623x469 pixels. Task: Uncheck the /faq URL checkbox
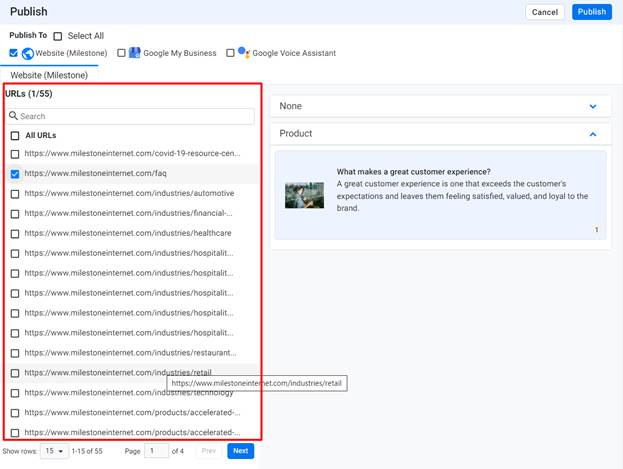[15, 174]
